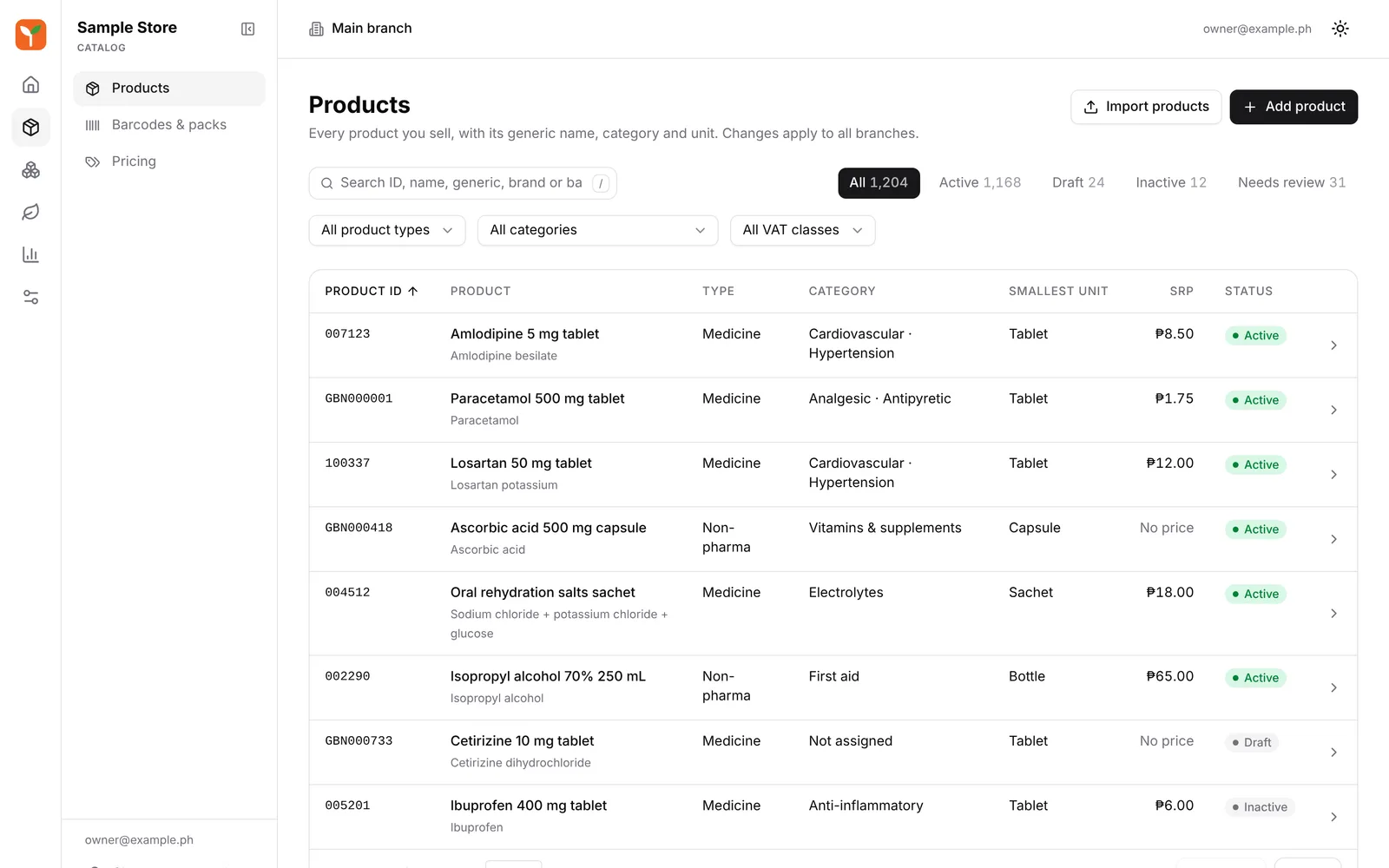This screenshot has width=1389, height=868.
Task: Open the All product types dropdown
Action: [387, 230]
